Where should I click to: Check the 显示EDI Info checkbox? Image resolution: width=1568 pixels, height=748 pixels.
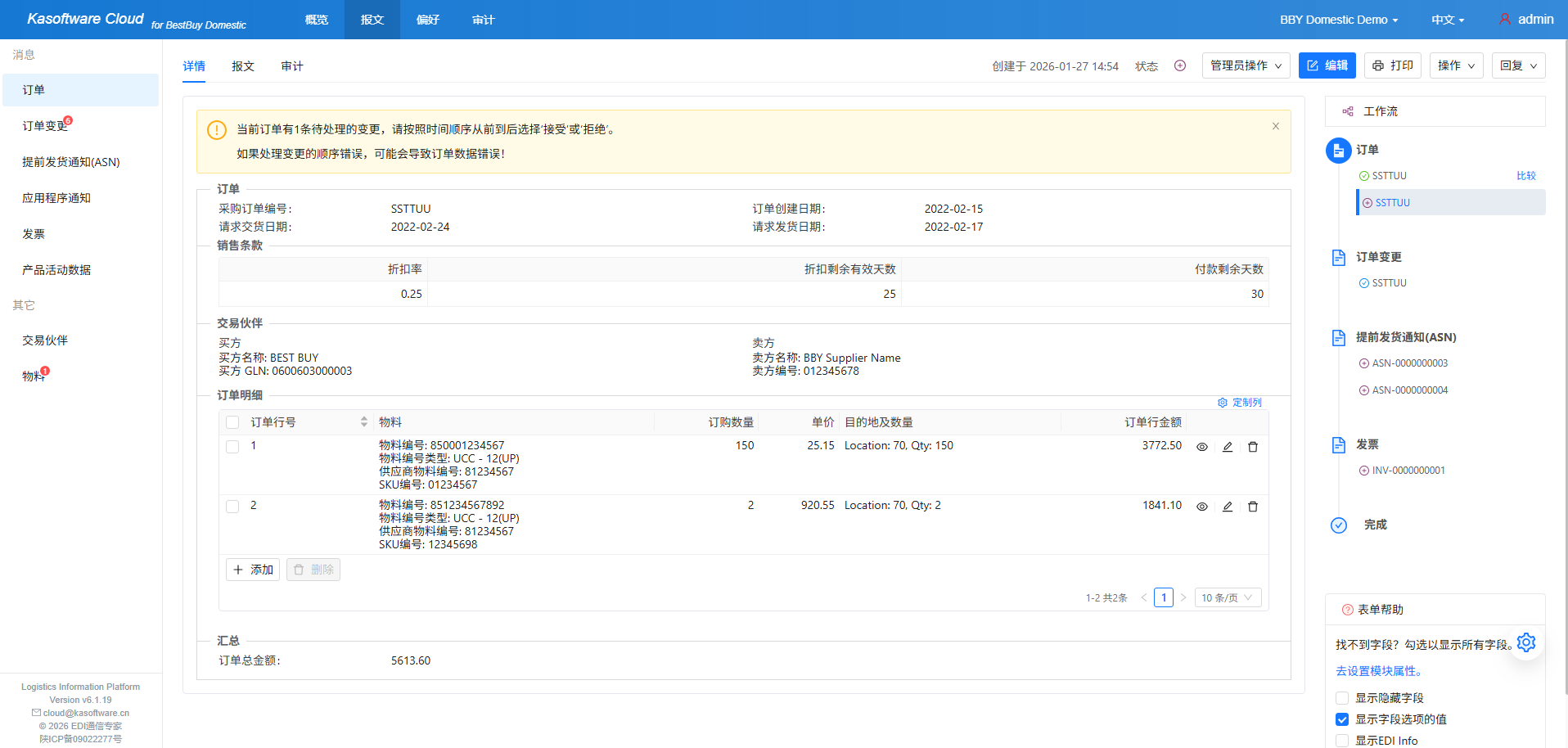(1341, 741)
